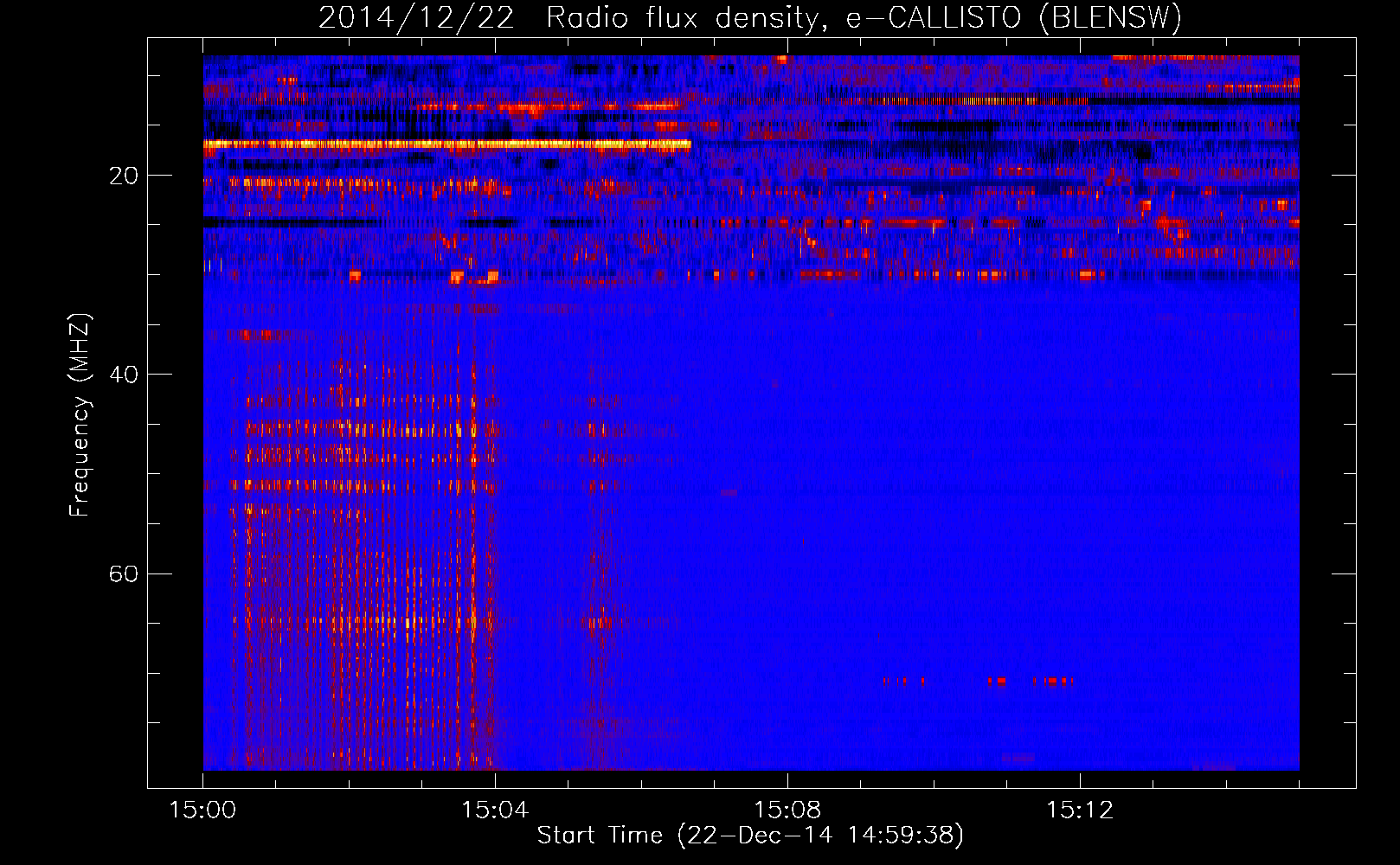The width and height of the screenshot is (1400, 865).
Task: Click the 60 MHz frequency label
Action: [x=123, y=573]
